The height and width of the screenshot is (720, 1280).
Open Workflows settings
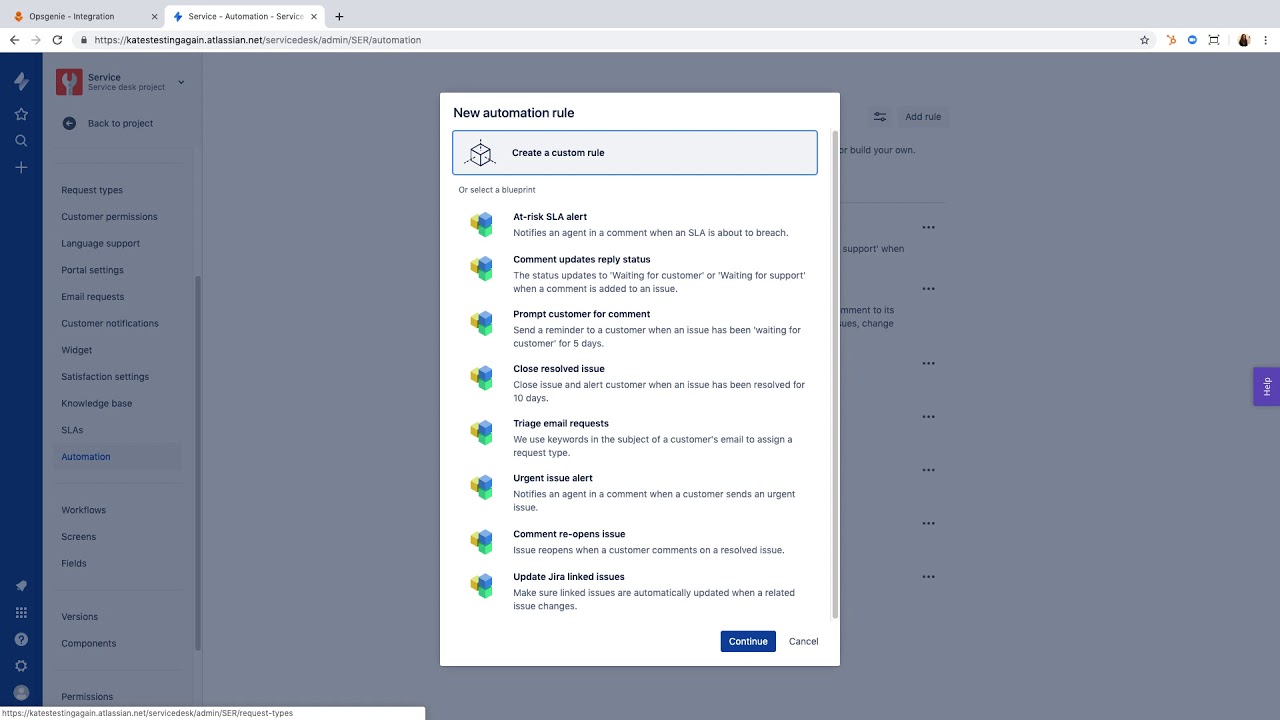[84, 510]
